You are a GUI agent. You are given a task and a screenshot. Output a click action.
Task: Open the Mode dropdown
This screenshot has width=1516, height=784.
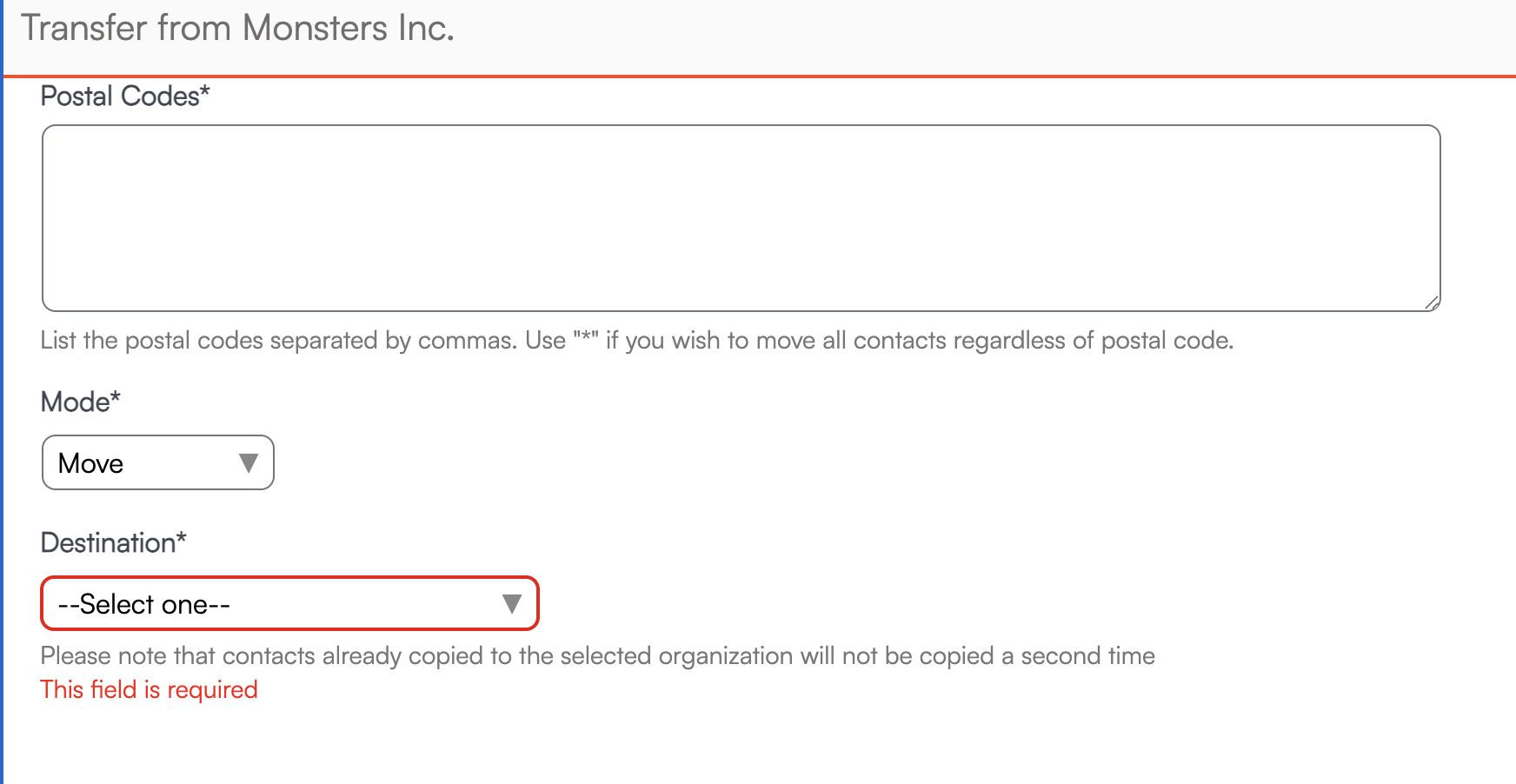tap(158, 462)
